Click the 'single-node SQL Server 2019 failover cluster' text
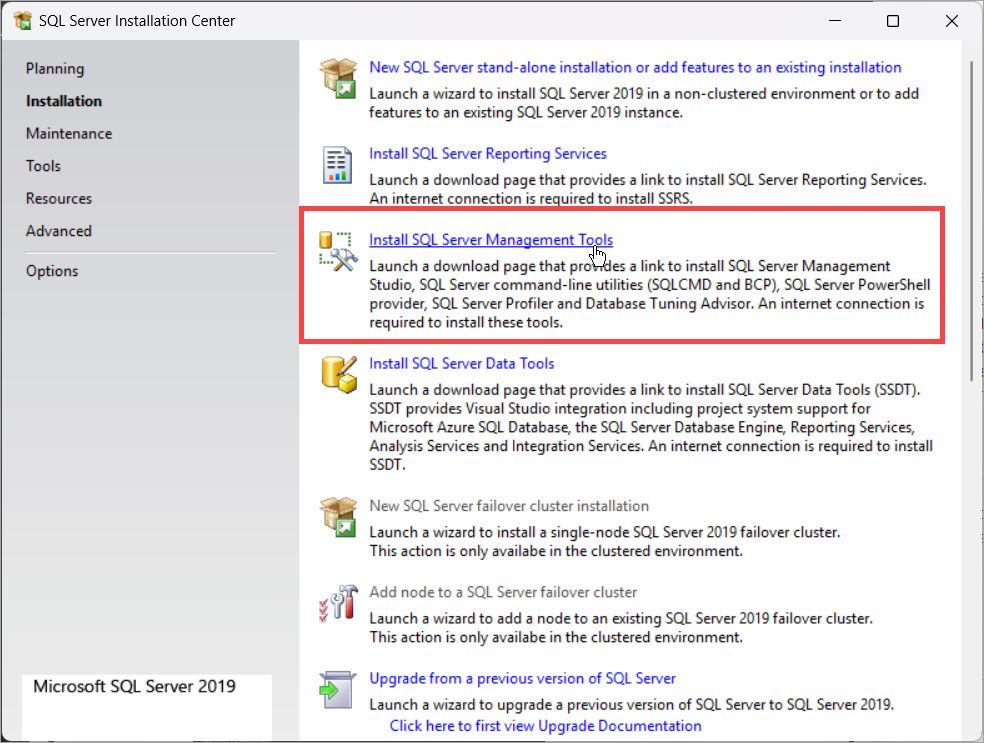 tap(604, 532)
